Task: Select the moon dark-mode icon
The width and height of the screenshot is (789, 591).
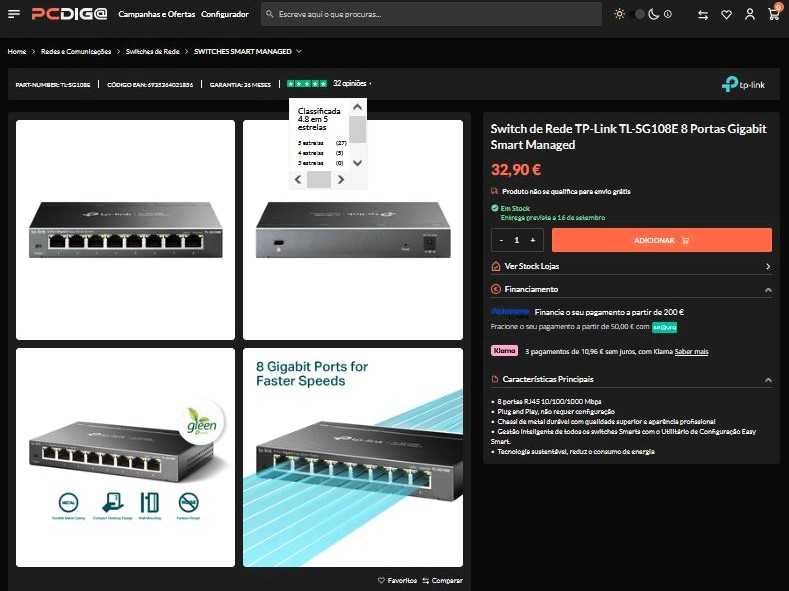Action: 654,14
